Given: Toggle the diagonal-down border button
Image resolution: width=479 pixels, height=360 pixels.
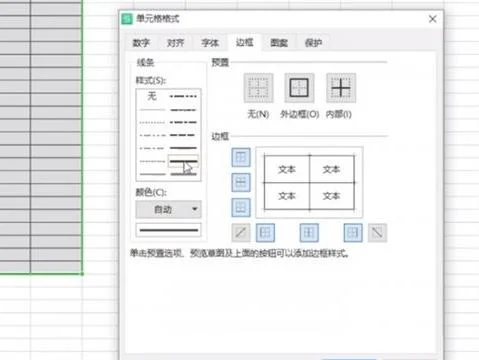Looking at the screenshot, I should (377, 232).
